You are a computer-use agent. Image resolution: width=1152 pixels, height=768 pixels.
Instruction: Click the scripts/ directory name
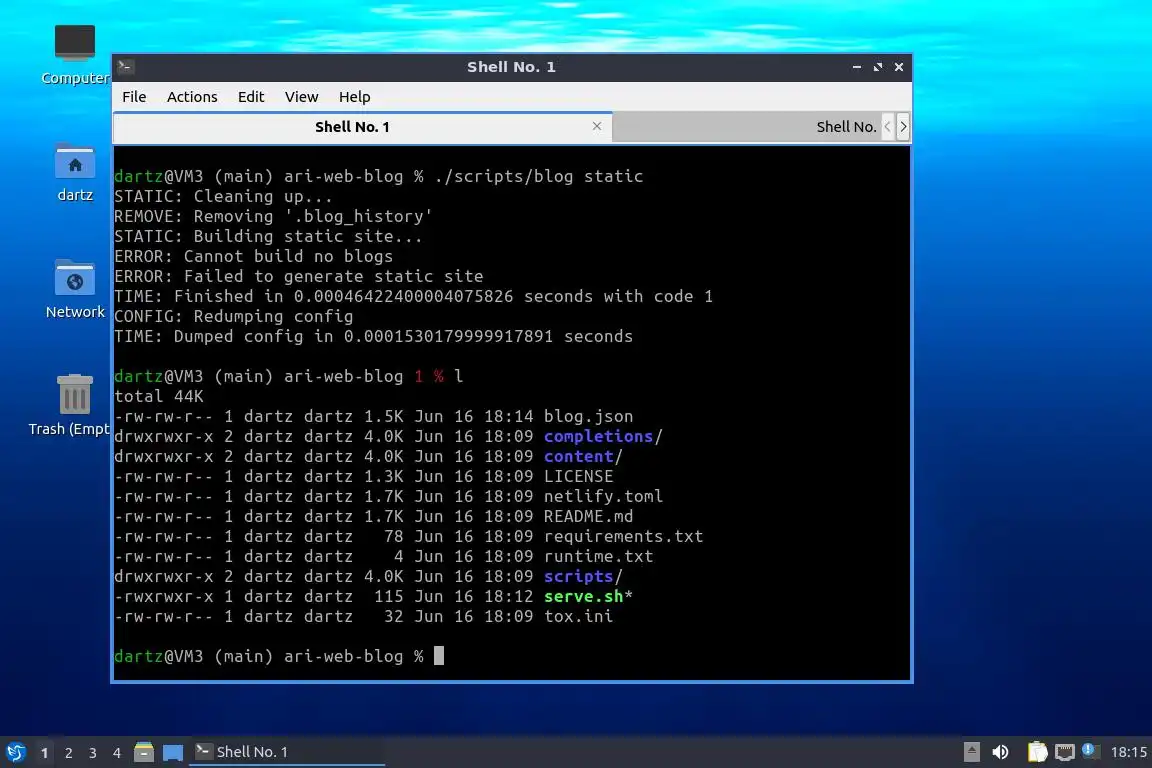(583, 576)
